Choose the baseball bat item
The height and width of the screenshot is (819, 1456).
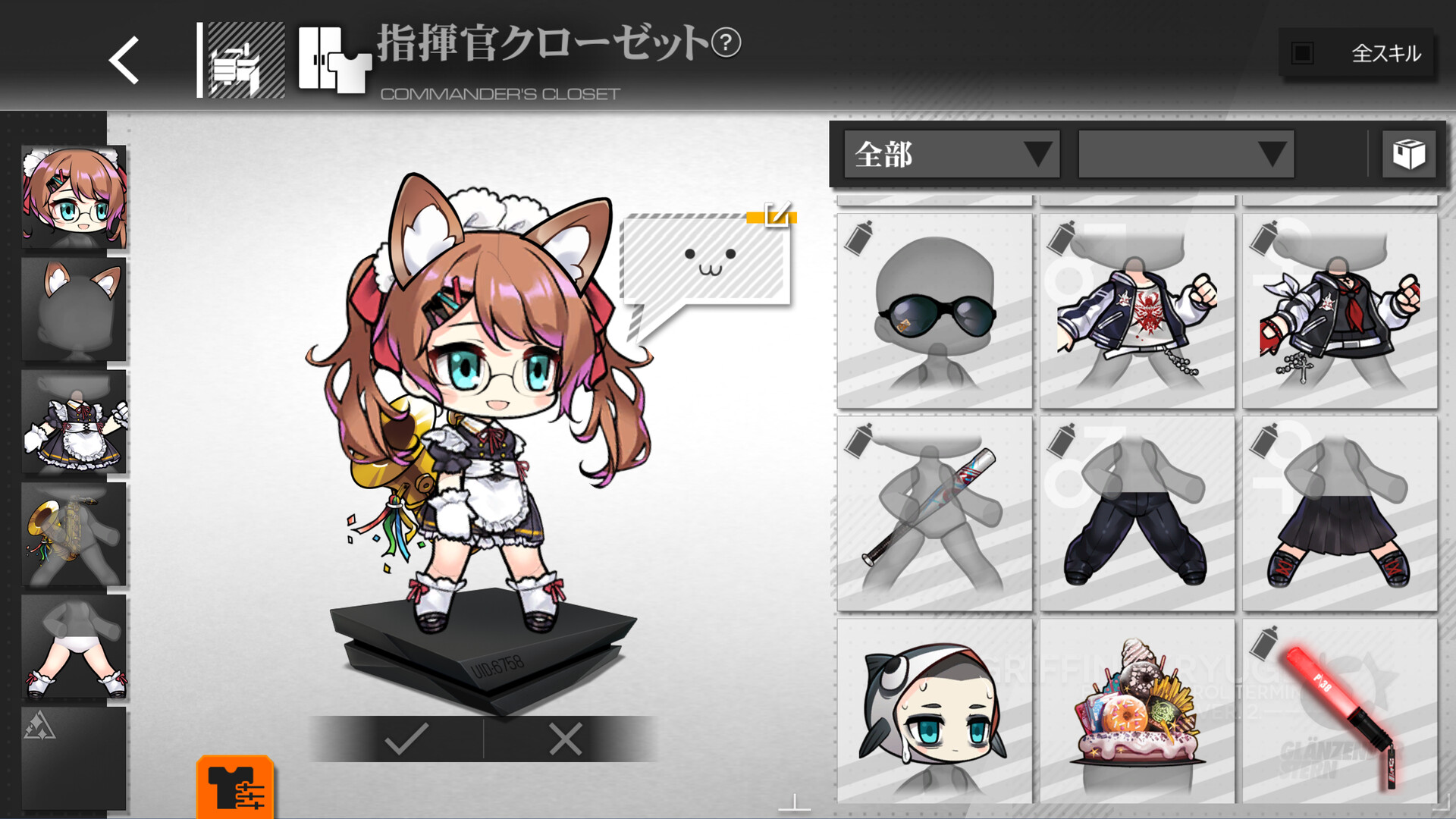click(934, 513)
